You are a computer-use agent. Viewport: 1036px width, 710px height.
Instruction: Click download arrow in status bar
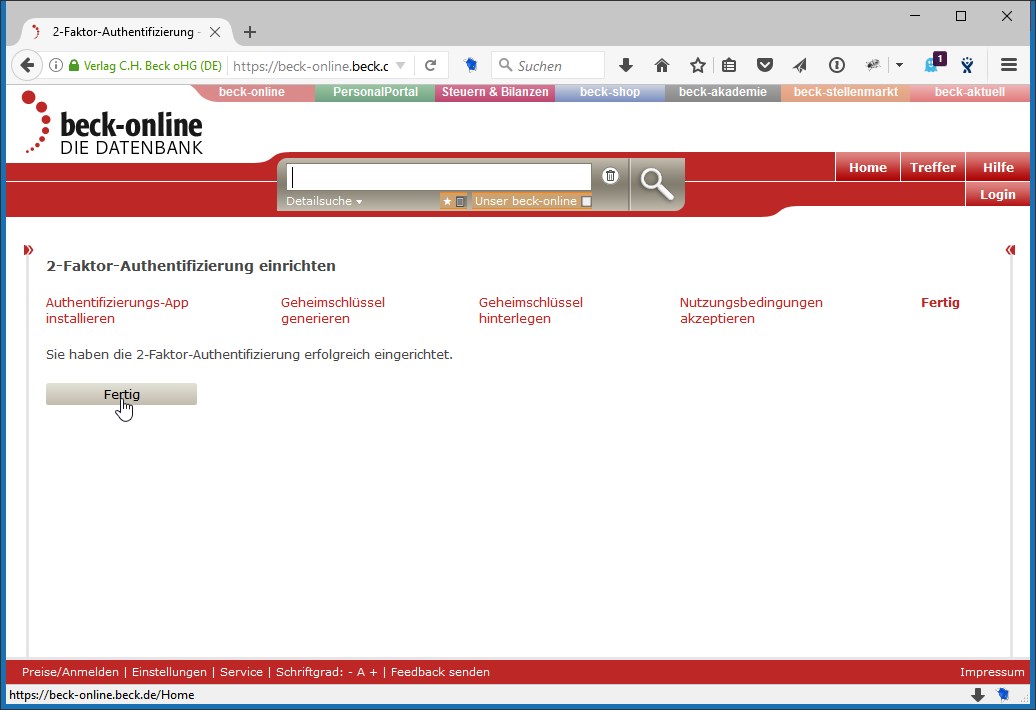point(978,695)
